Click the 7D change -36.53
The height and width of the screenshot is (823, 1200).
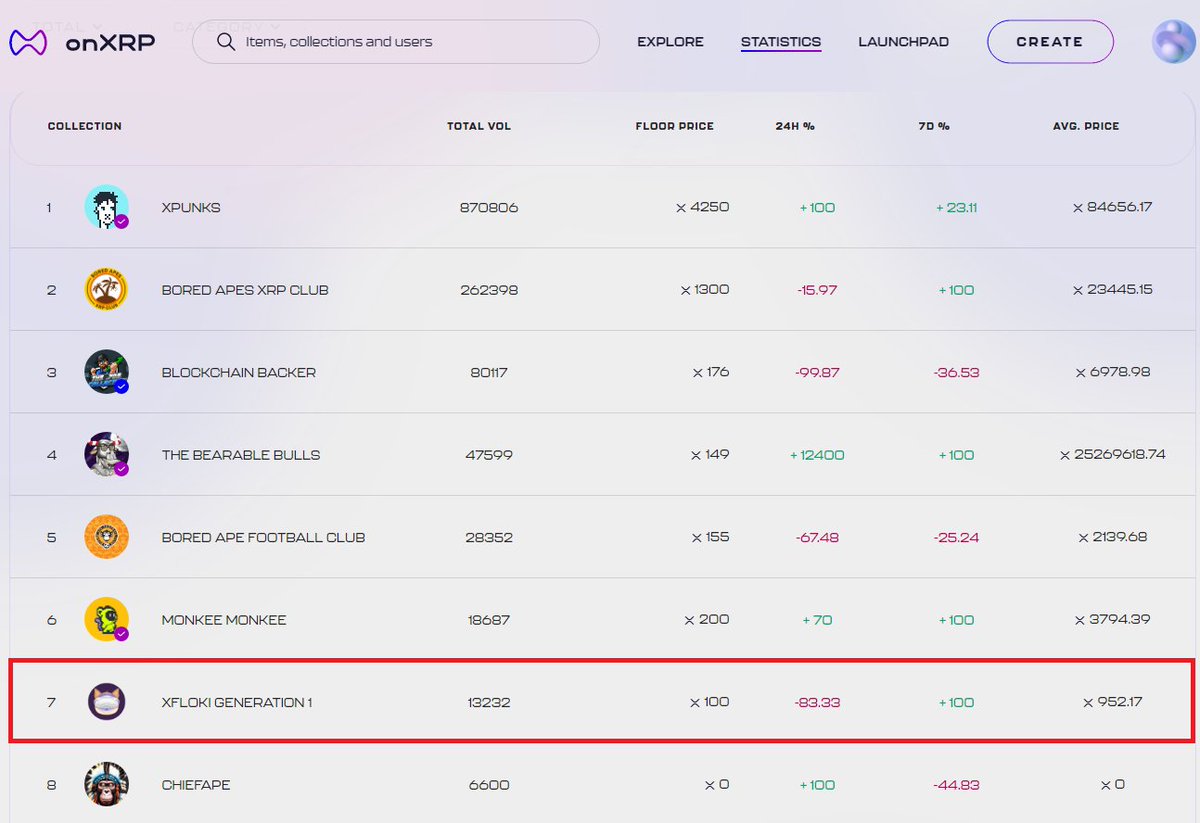pyautogui.click(x=956, y=372)
